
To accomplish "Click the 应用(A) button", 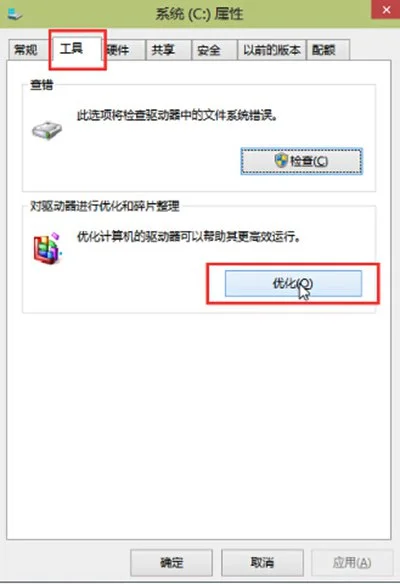I will click(x=352, y=562).
